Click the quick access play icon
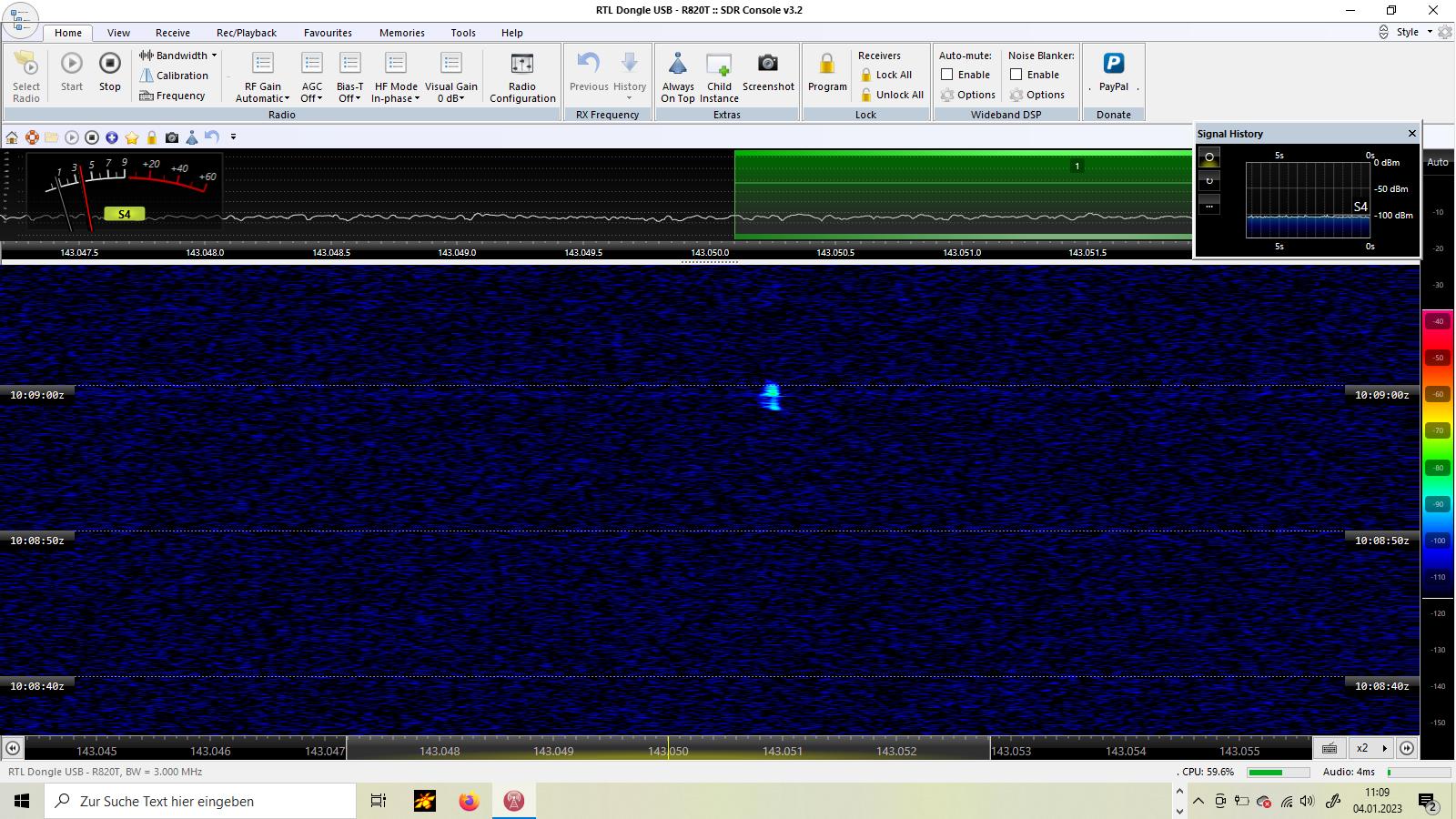 pos(72,137)
